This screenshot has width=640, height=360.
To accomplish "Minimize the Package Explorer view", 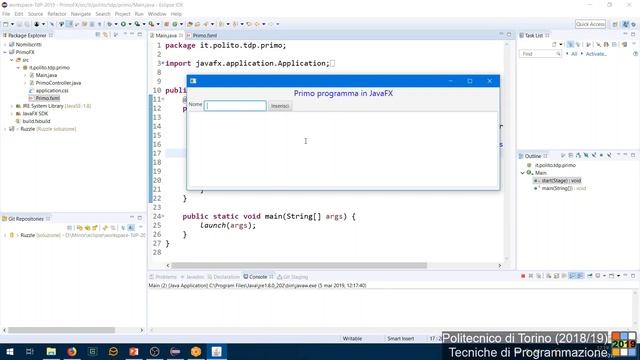I will click(132, 35).
